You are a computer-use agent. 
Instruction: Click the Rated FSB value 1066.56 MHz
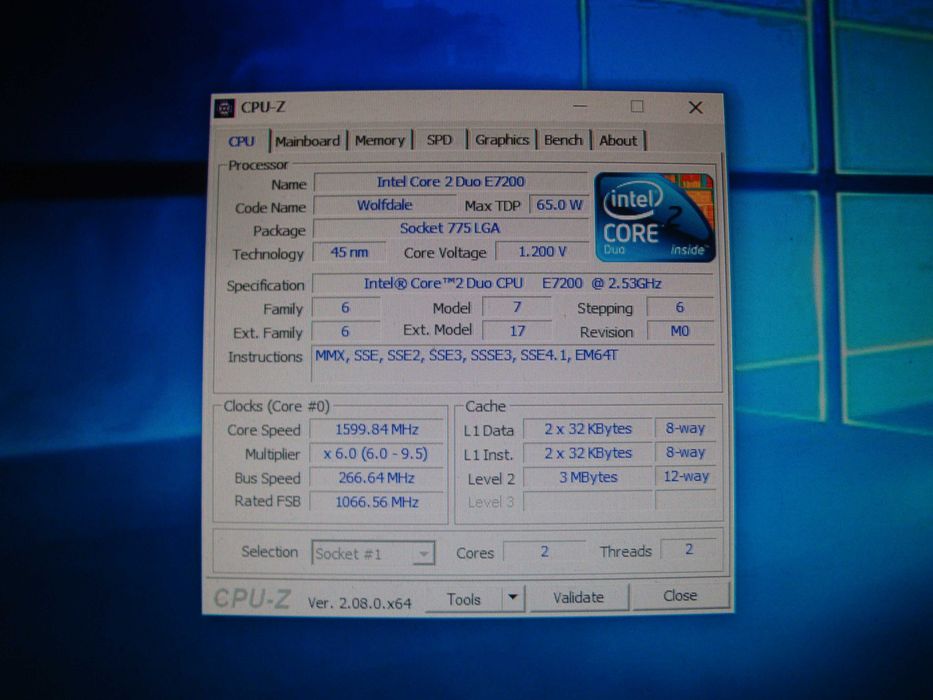(x=377, y=502)
